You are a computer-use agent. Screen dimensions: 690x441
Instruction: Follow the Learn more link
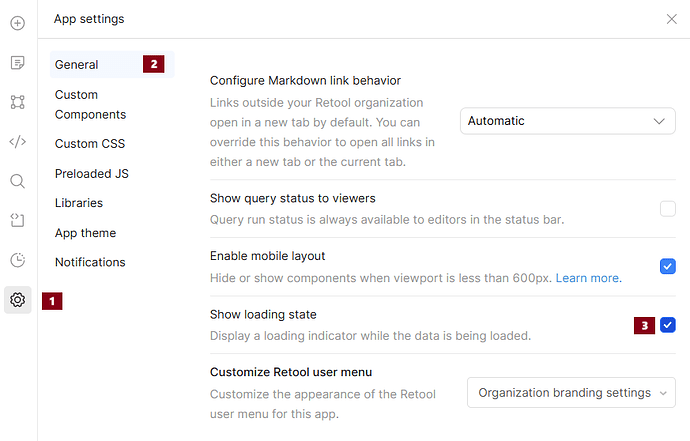click(588, 278)
